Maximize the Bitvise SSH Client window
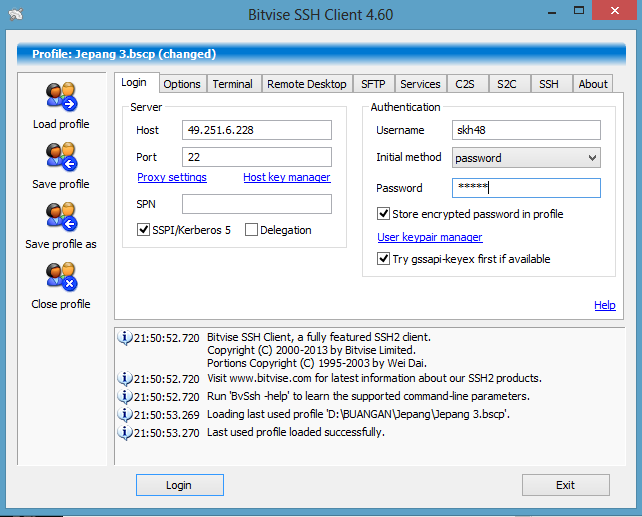This screenshot has height=517, width=642. (579, 11)
